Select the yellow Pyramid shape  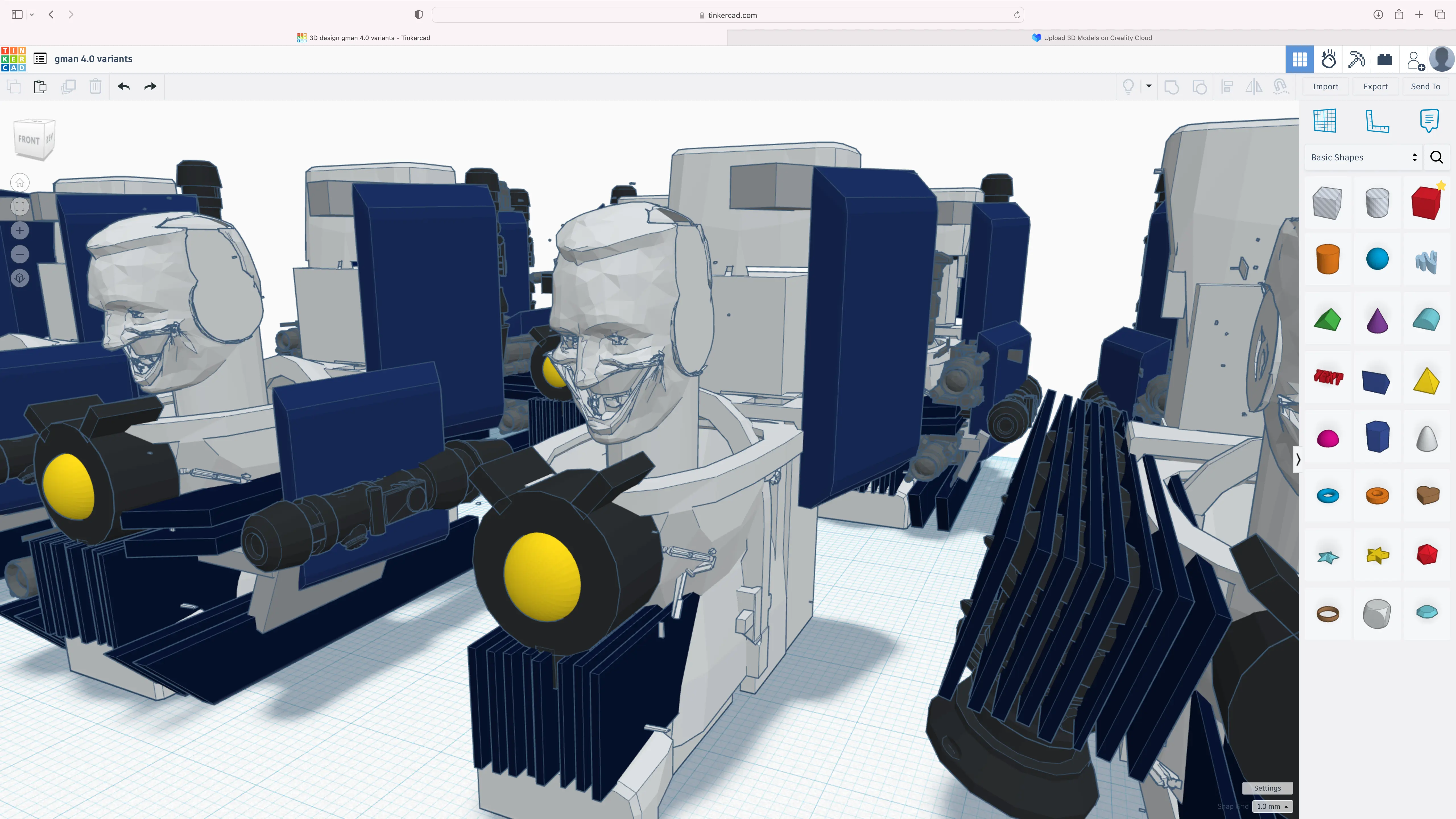point(1426,380)
